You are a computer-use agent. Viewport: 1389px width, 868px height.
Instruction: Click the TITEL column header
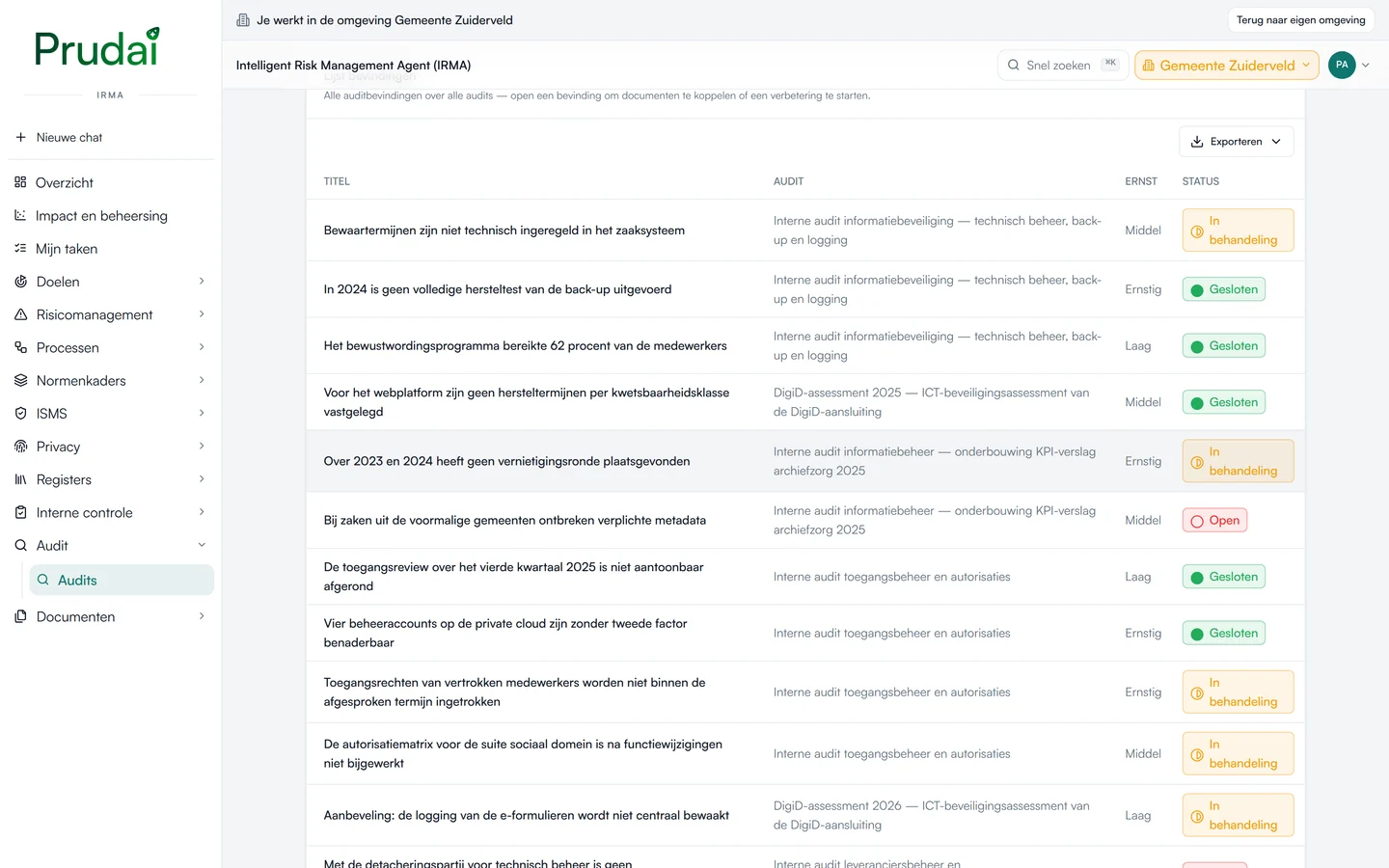tap(337, 181)
